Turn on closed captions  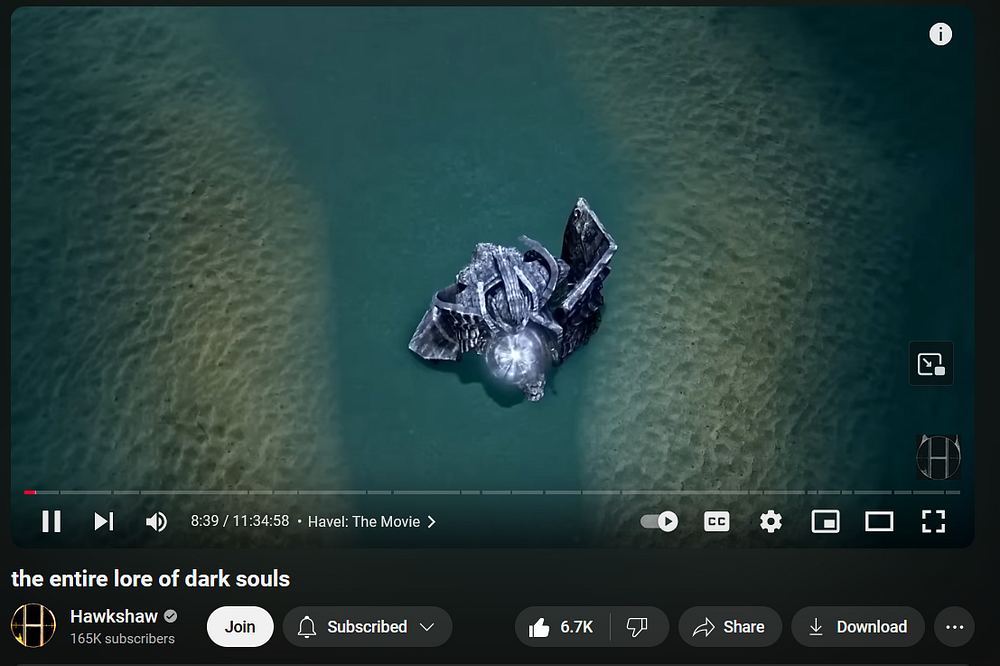click(x=716, y=521)
